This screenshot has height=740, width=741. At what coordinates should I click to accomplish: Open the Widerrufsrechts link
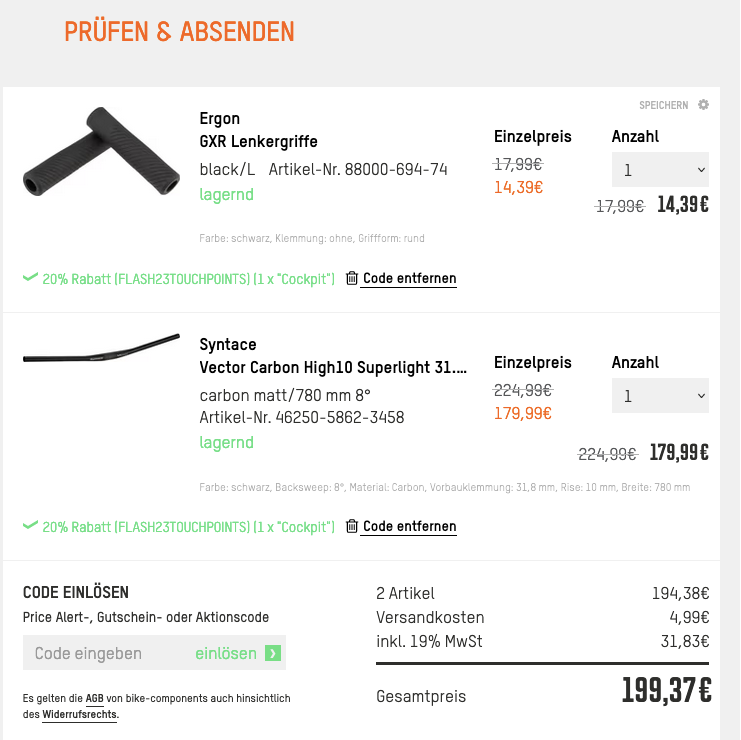[79, 715]
